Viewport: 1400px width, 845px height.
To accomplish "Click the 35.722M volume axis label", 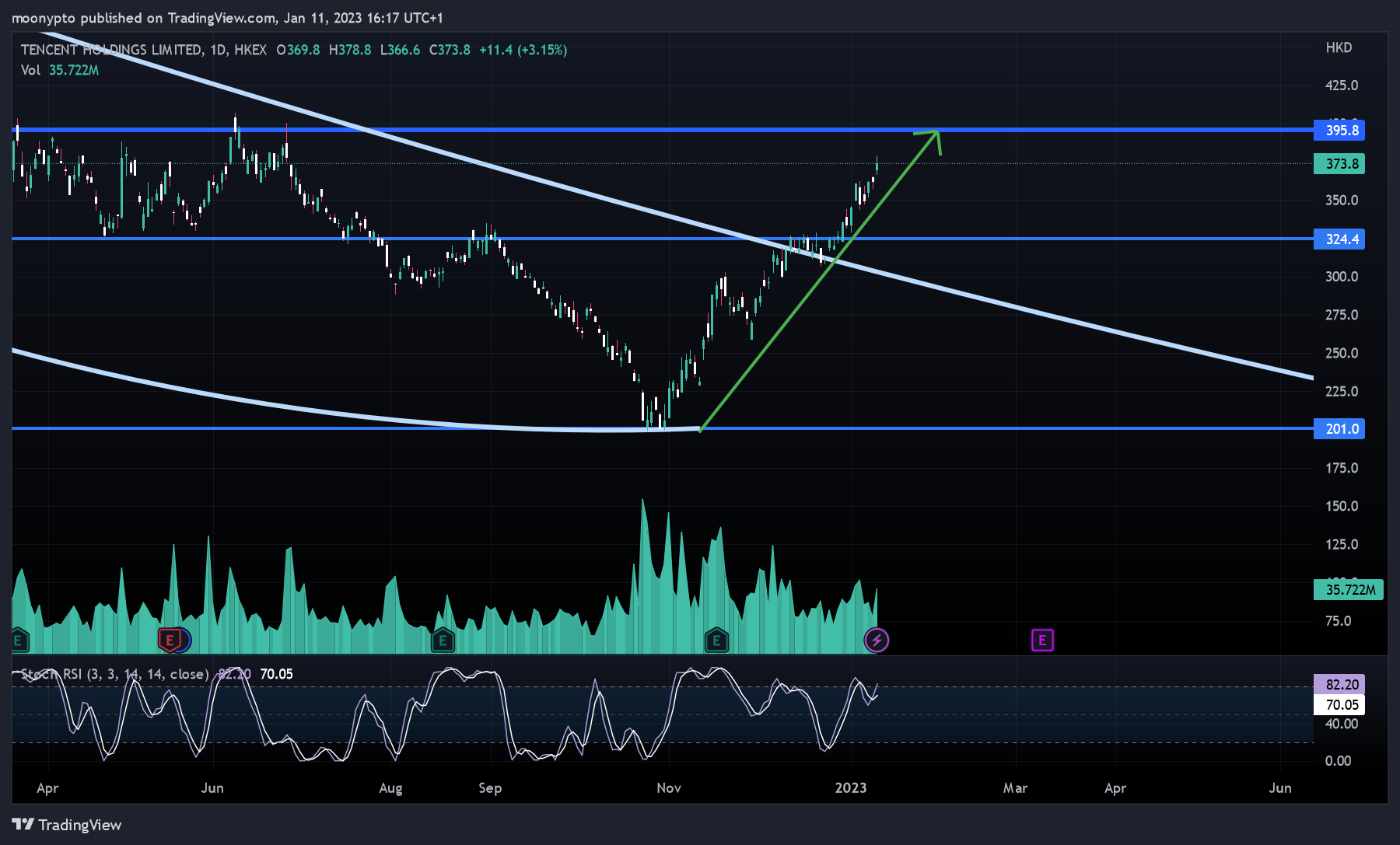I will pyautogui.click(x=1349, y=590).
